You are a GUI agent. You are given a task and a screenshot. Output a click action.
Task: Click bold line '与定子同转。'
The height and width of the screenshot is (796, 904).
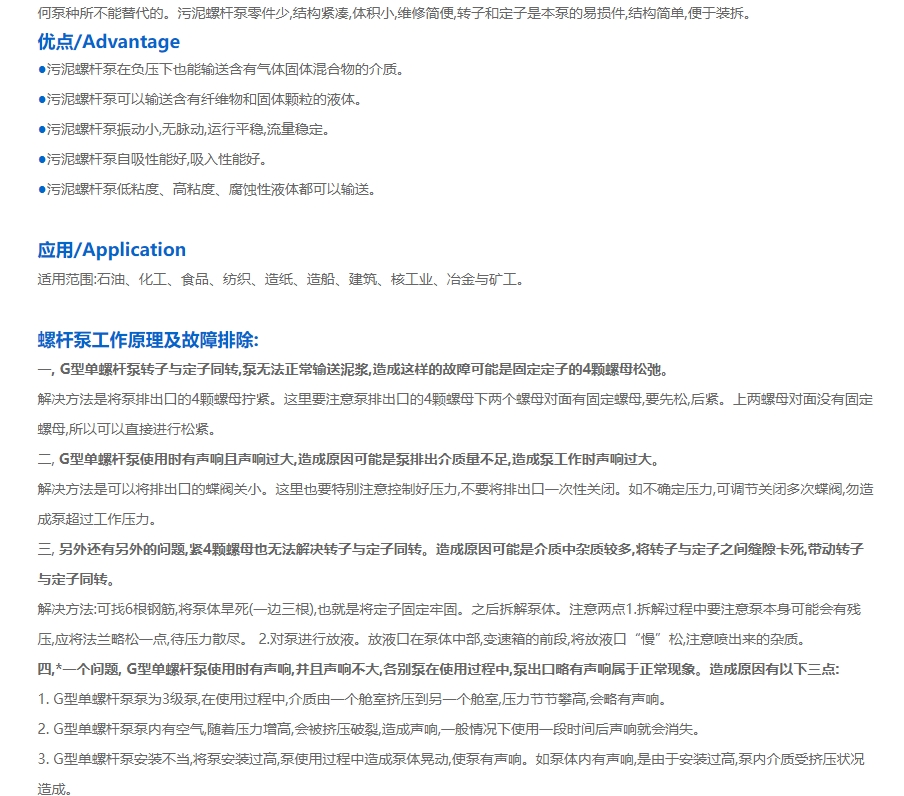click(77, 579)
